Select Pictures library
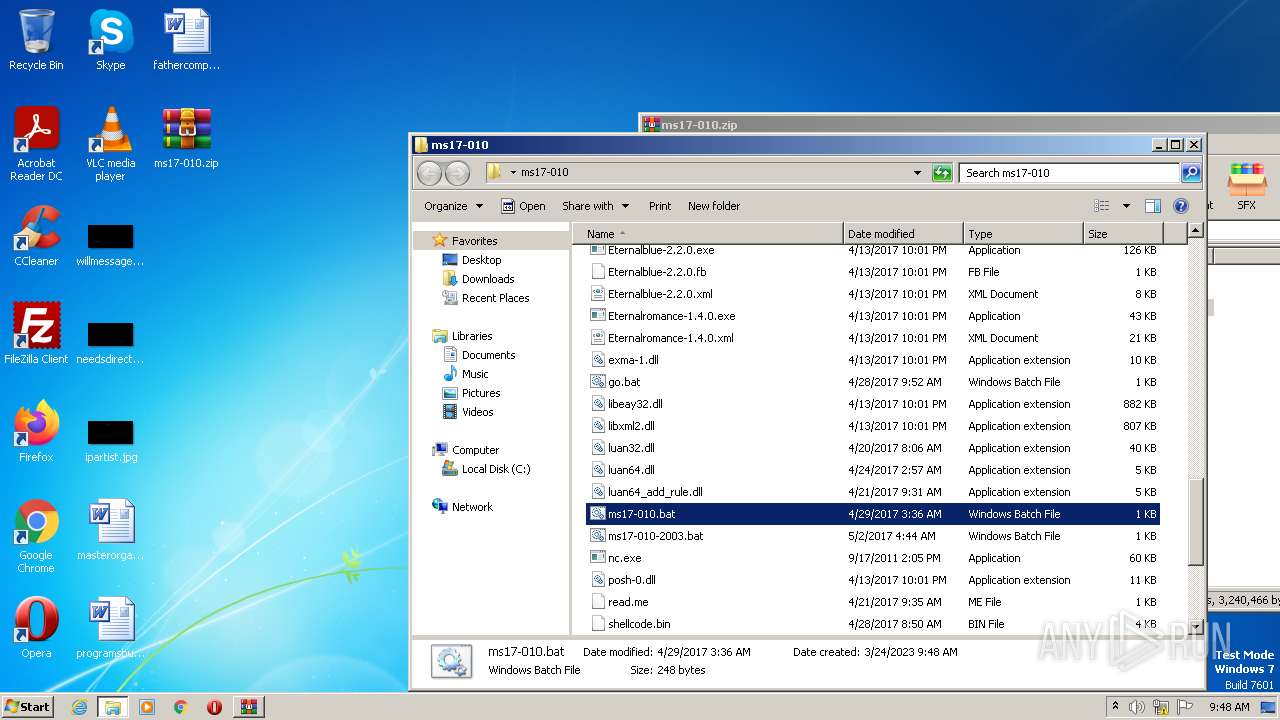The width and height of the screenshot is (1280, 720). [481, 393]
